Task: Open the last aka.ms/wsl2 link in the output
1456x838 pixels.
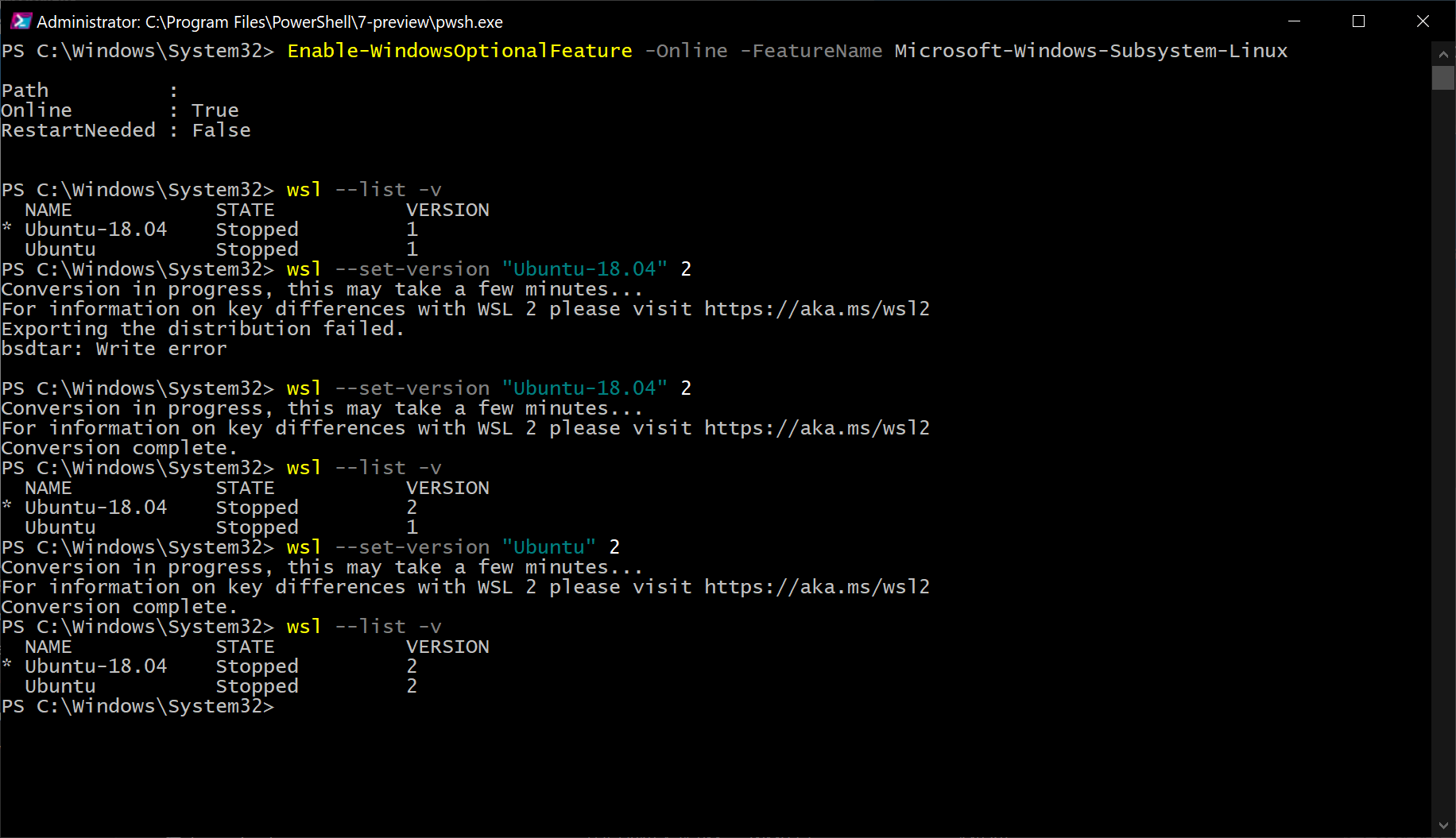Action: pos(816,587)
